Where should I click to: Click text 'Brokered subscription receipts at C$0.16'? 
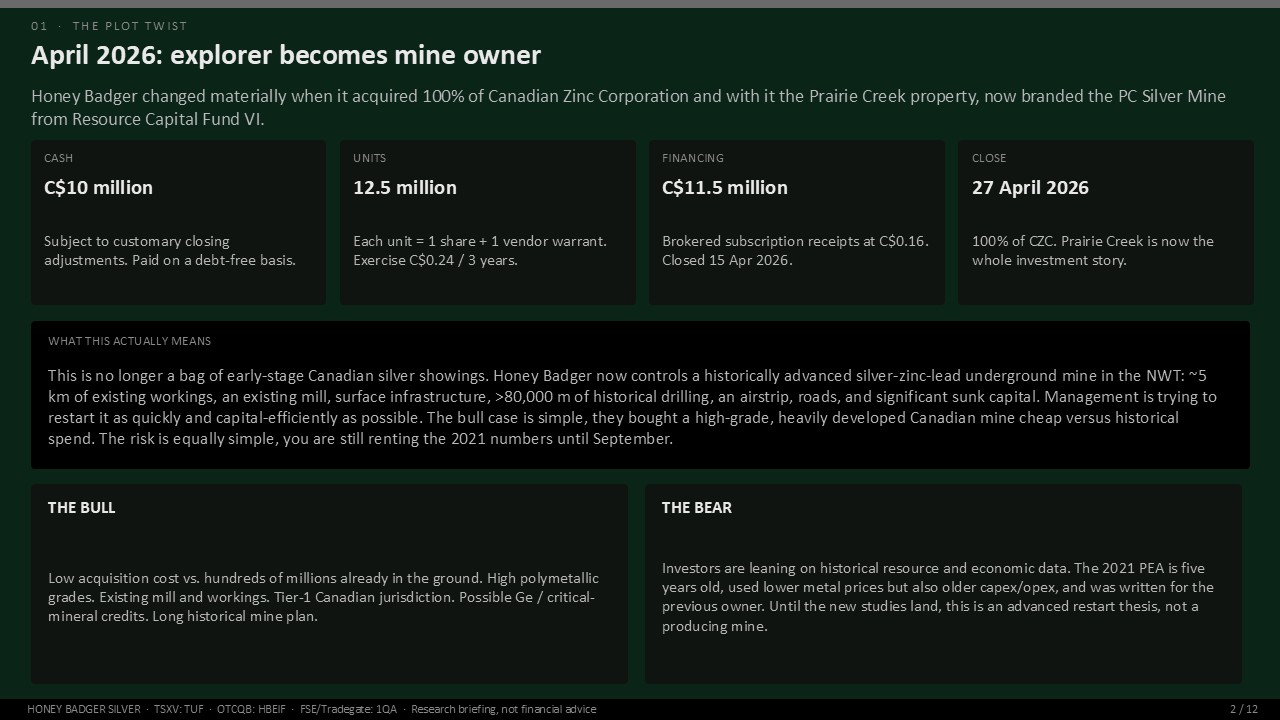pos(795,250)
